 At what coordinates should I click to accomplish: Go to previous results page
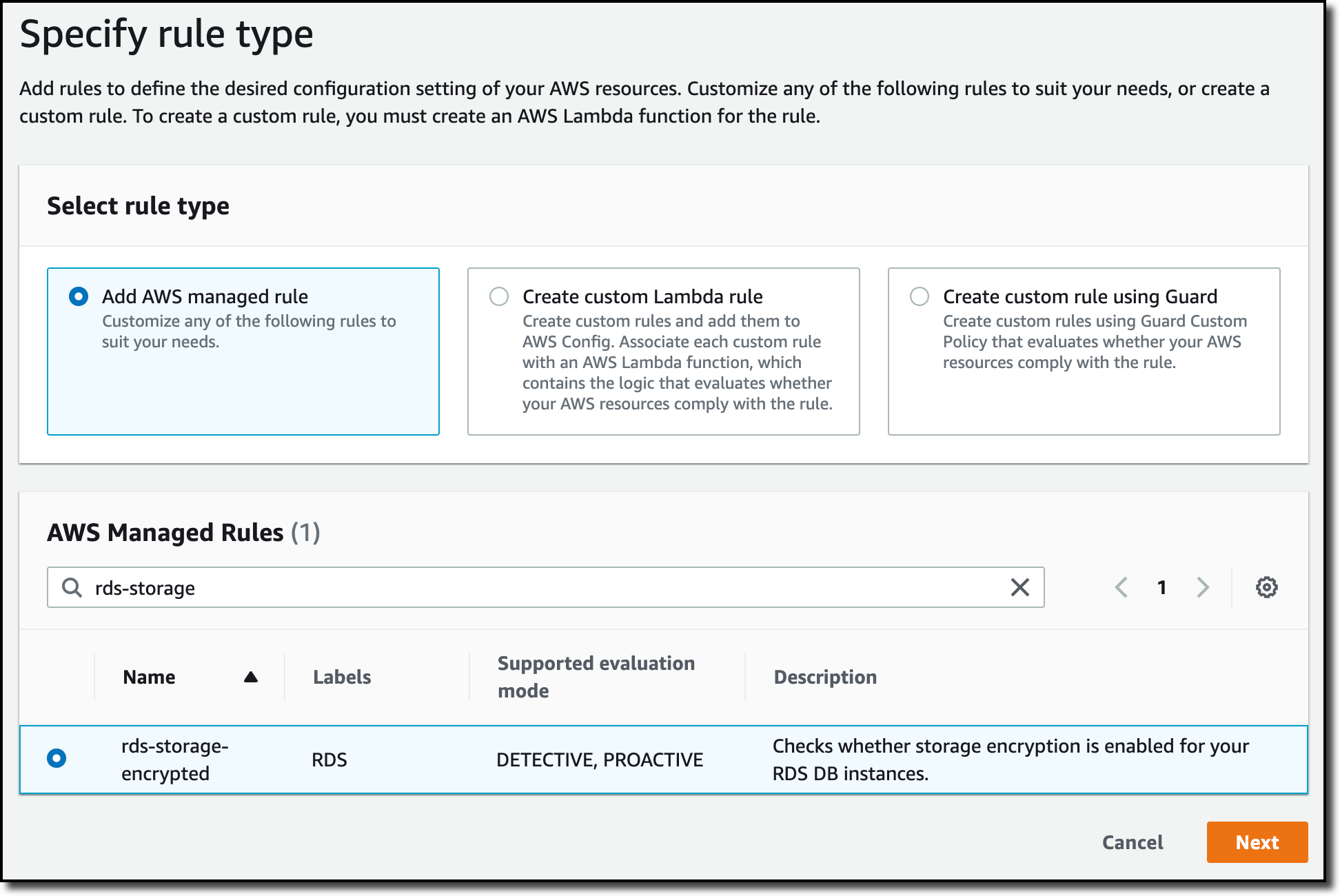click(x=1121, y=587)
